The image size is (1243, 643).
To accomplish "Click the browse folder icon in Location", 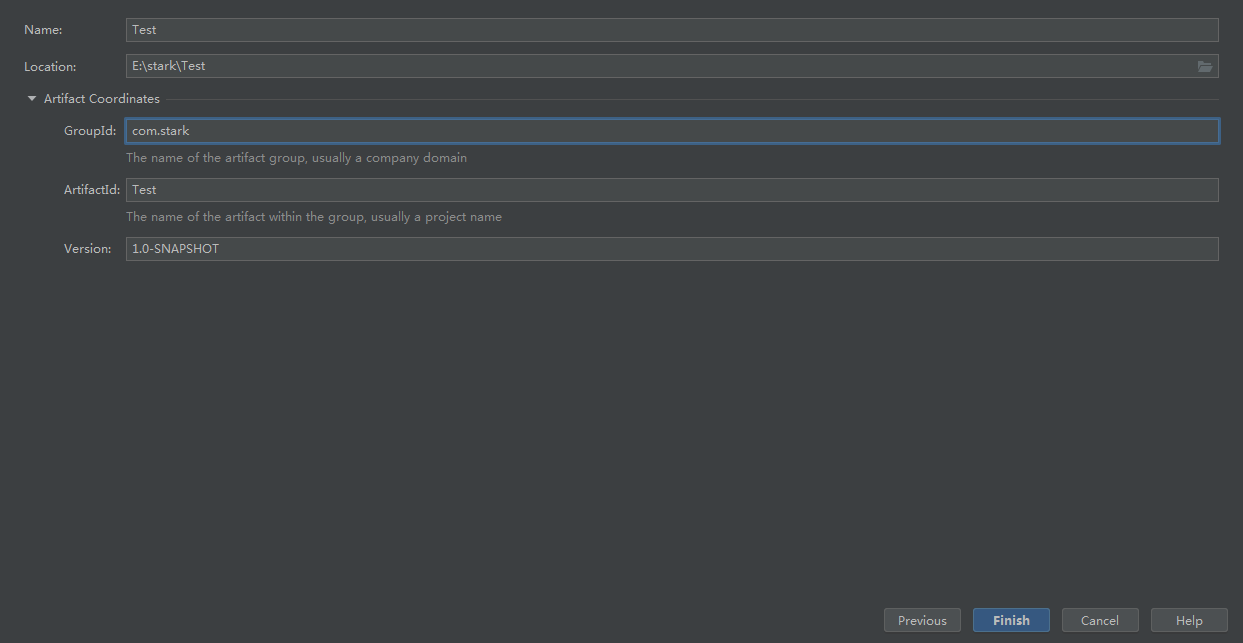I will pyautogui.click(x=1205, y=66).
